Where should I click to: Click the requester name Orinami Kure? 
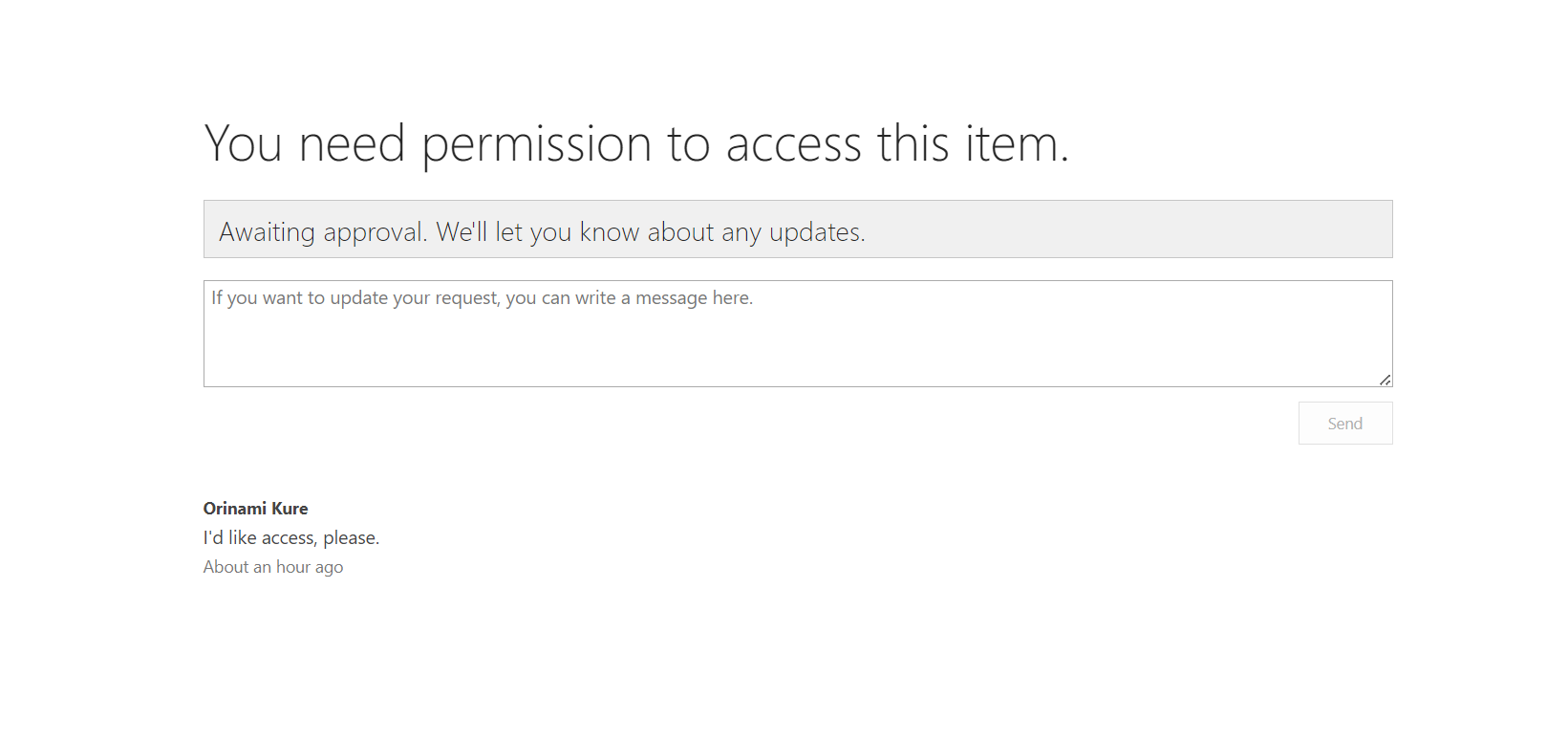(255, 509)
